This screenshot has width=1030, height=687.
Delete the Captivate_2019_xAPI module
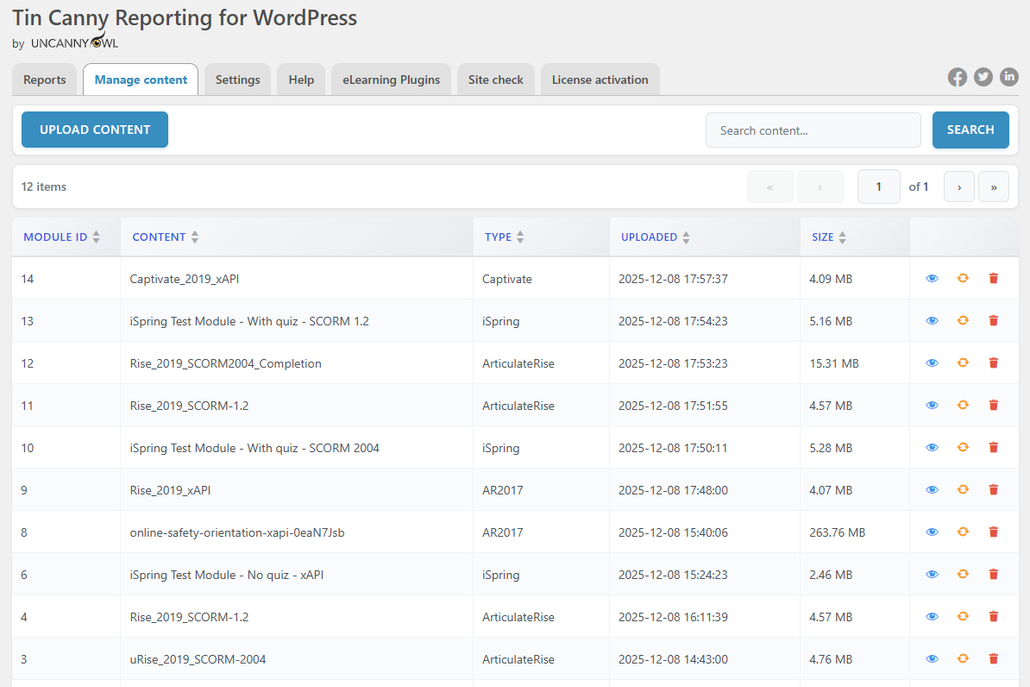[993, 278]
